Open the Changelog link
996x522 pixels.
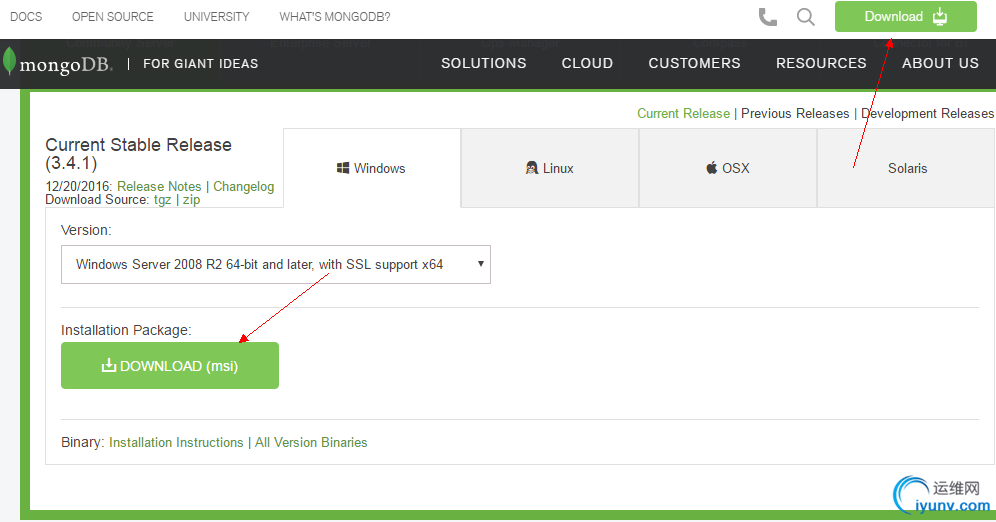[x=243, y=186]
